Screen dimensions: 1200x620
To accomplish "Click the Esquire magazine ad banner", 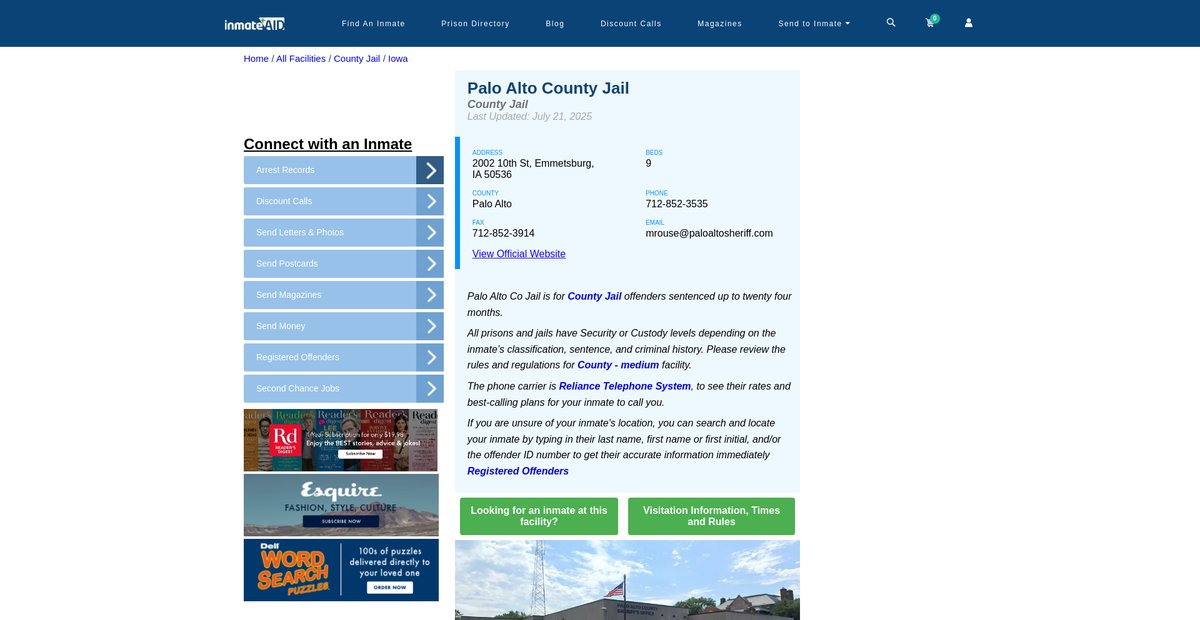I will pos(341,505).
